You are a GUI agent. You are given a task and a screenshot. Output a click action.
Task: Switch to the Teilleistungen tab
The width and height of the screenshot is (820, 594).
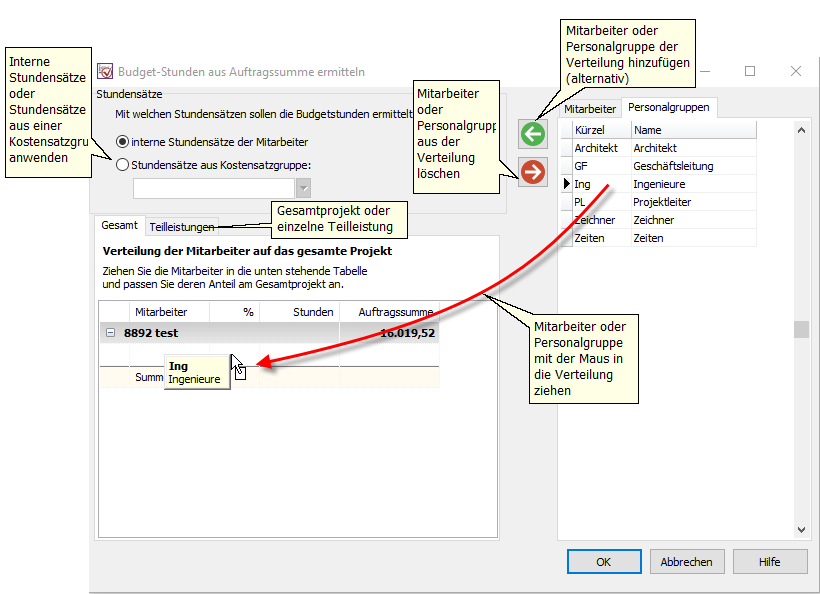point(182,227)
